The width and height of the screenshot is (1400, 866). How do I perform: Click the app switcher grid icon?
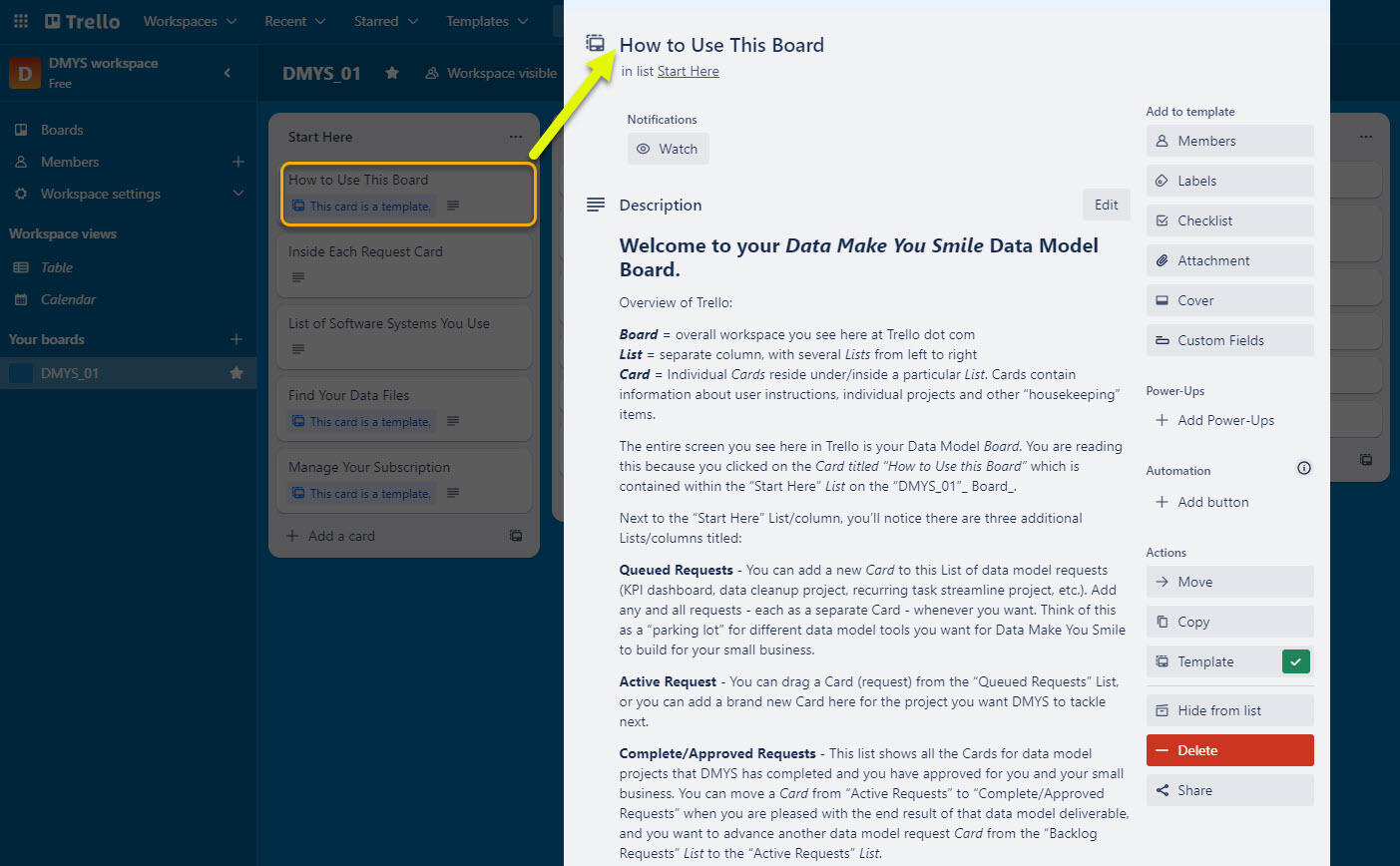coord(21,21)
